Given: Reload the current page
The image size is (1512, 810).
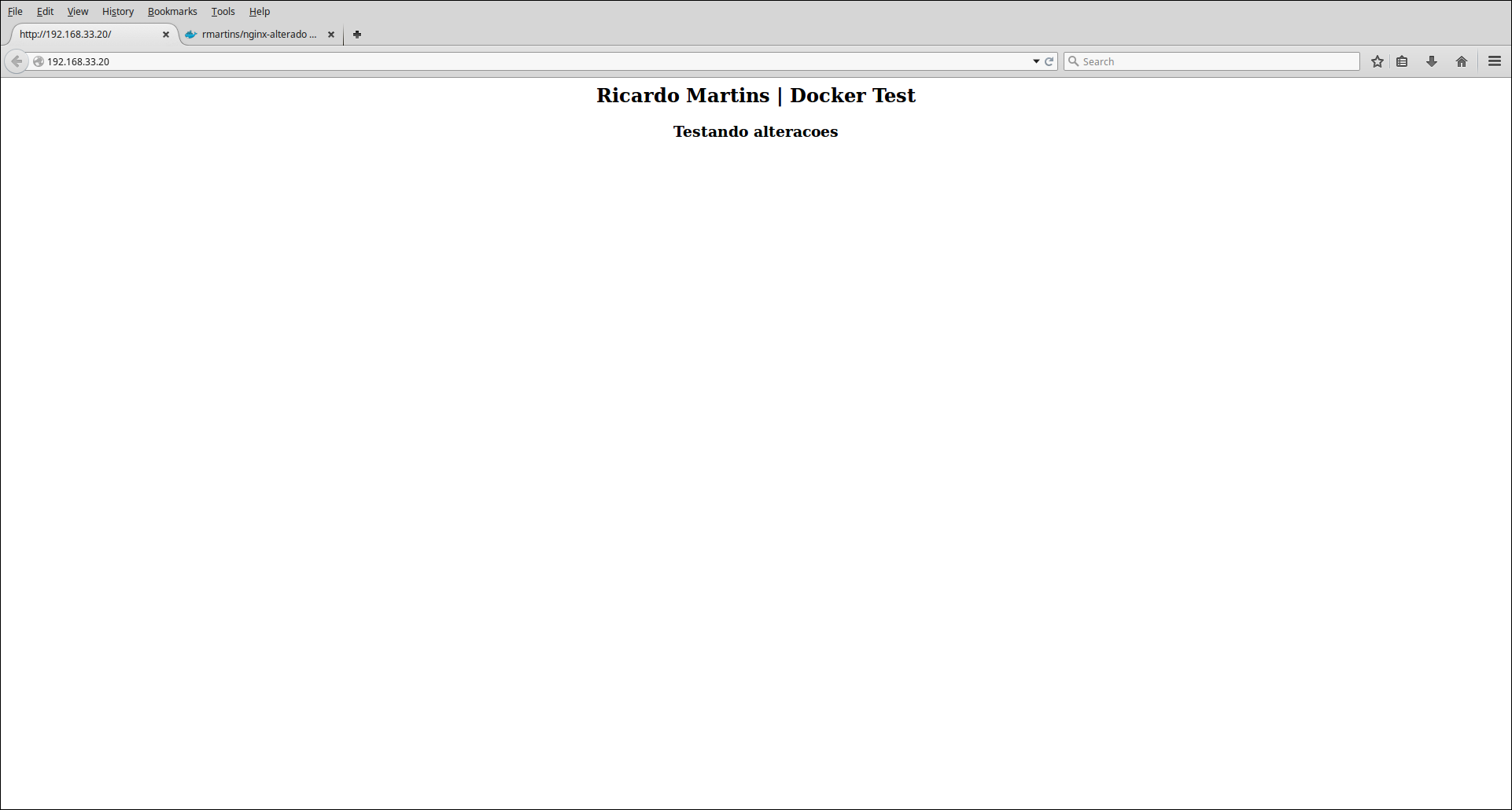Looking at the screenshot, I should tap(1050, 61).
